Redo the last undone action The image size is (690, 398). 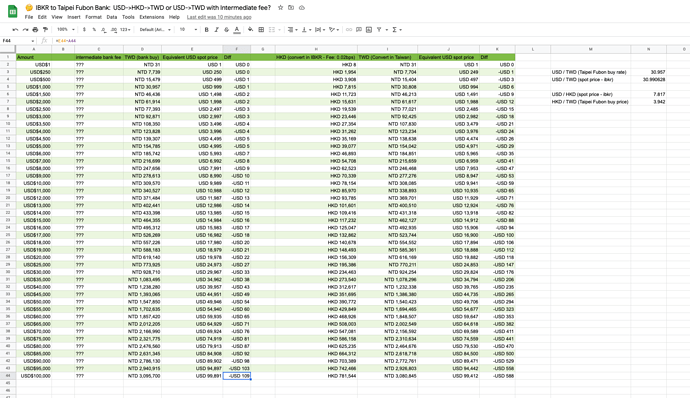[25, 29]
